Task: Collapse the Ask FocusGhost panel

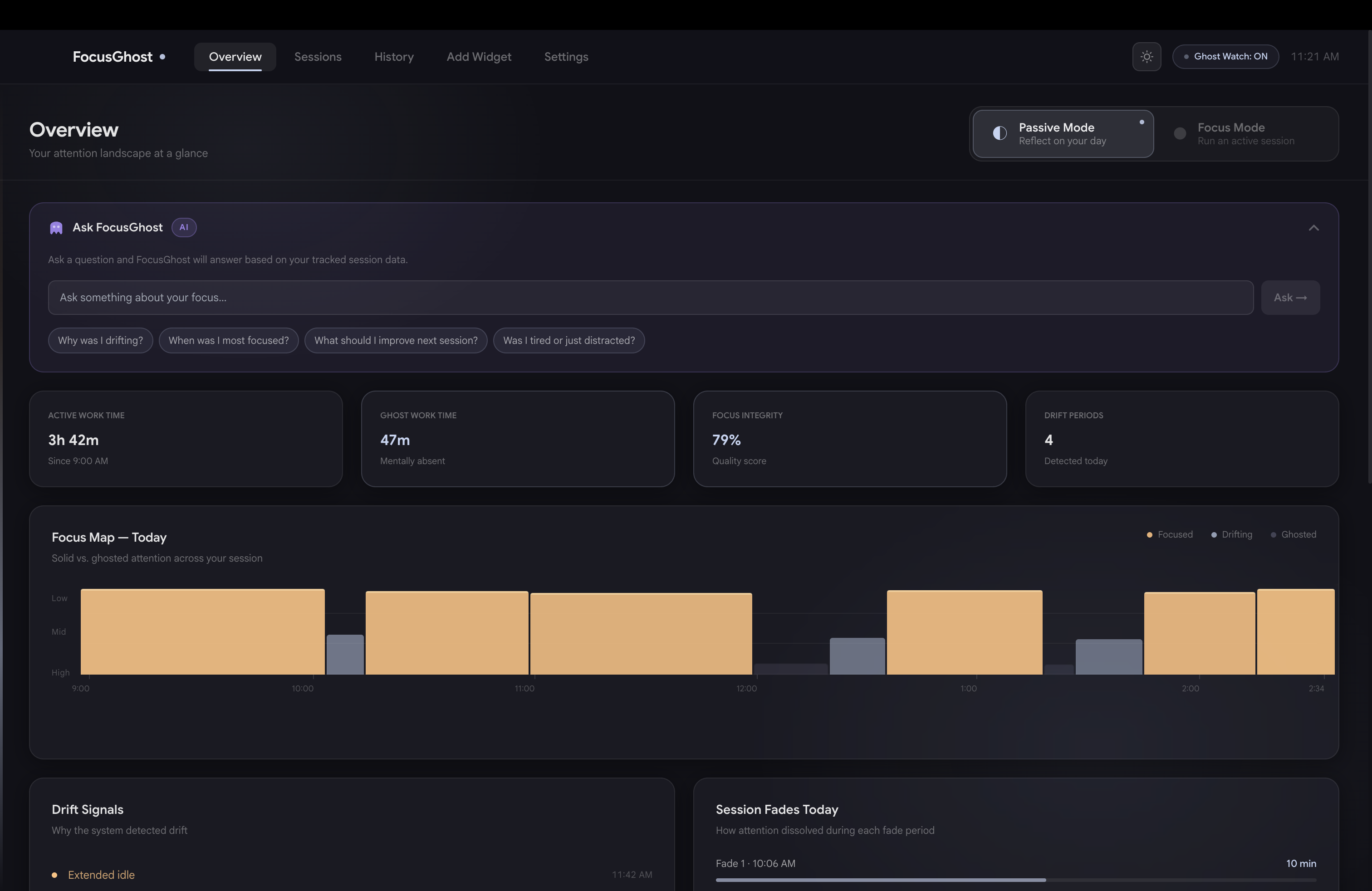Action: 1313,228
